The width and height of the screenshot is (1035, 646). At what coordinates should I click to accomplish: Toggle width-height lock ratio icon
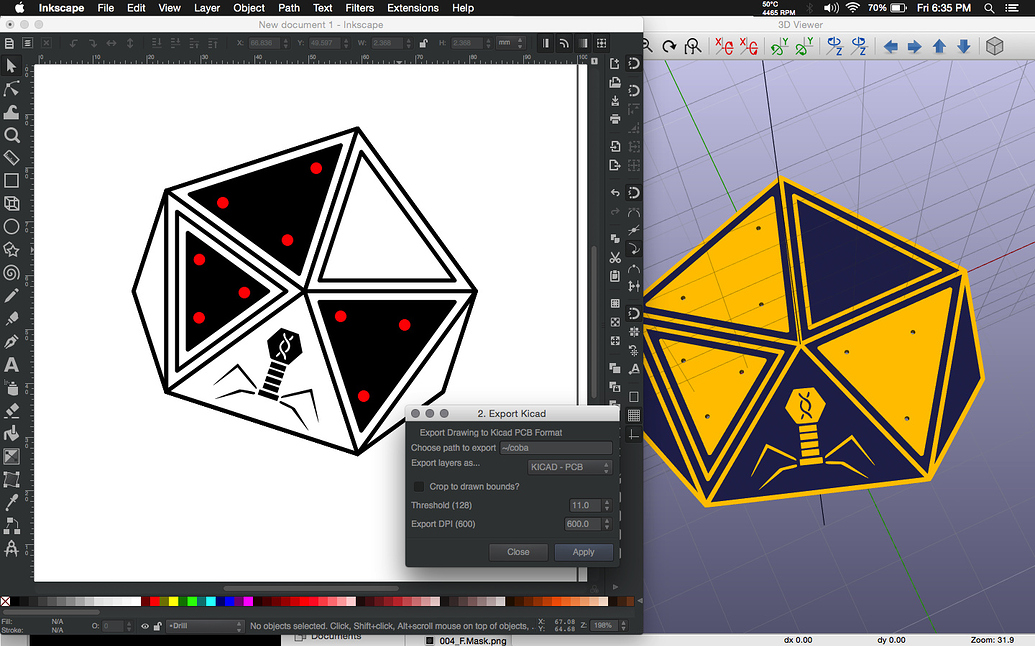coord(423,43)
